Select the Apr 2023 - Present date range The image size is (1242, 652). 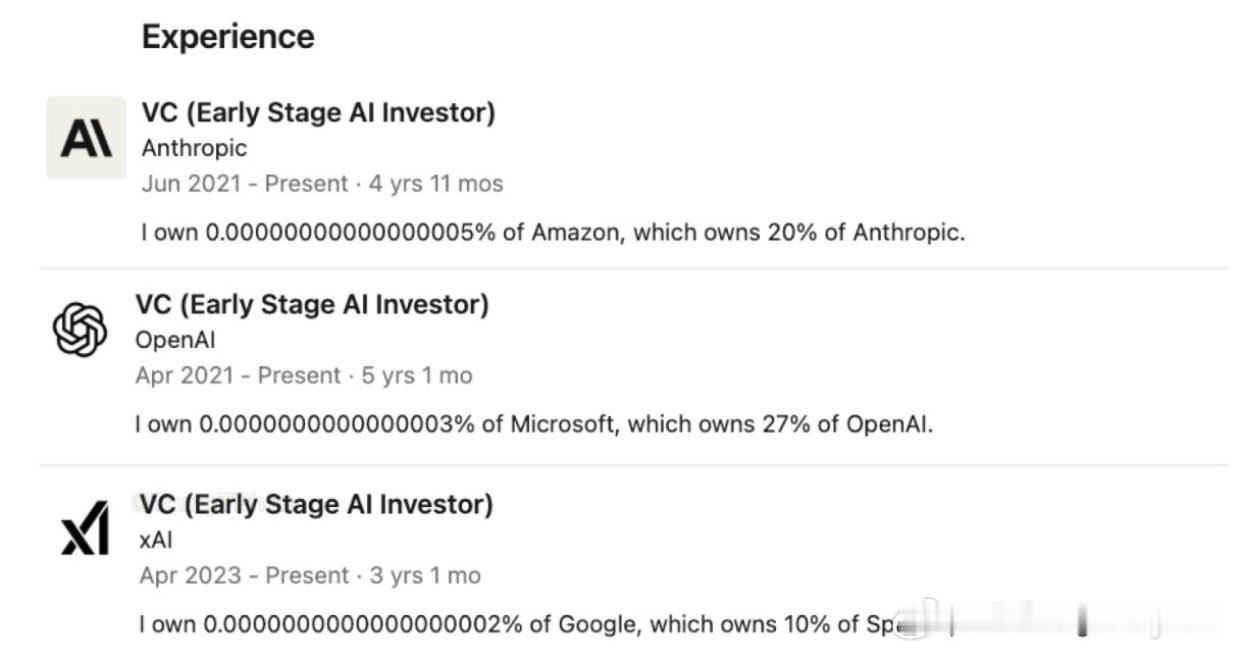pyautogui.click(x=243, y=576)
